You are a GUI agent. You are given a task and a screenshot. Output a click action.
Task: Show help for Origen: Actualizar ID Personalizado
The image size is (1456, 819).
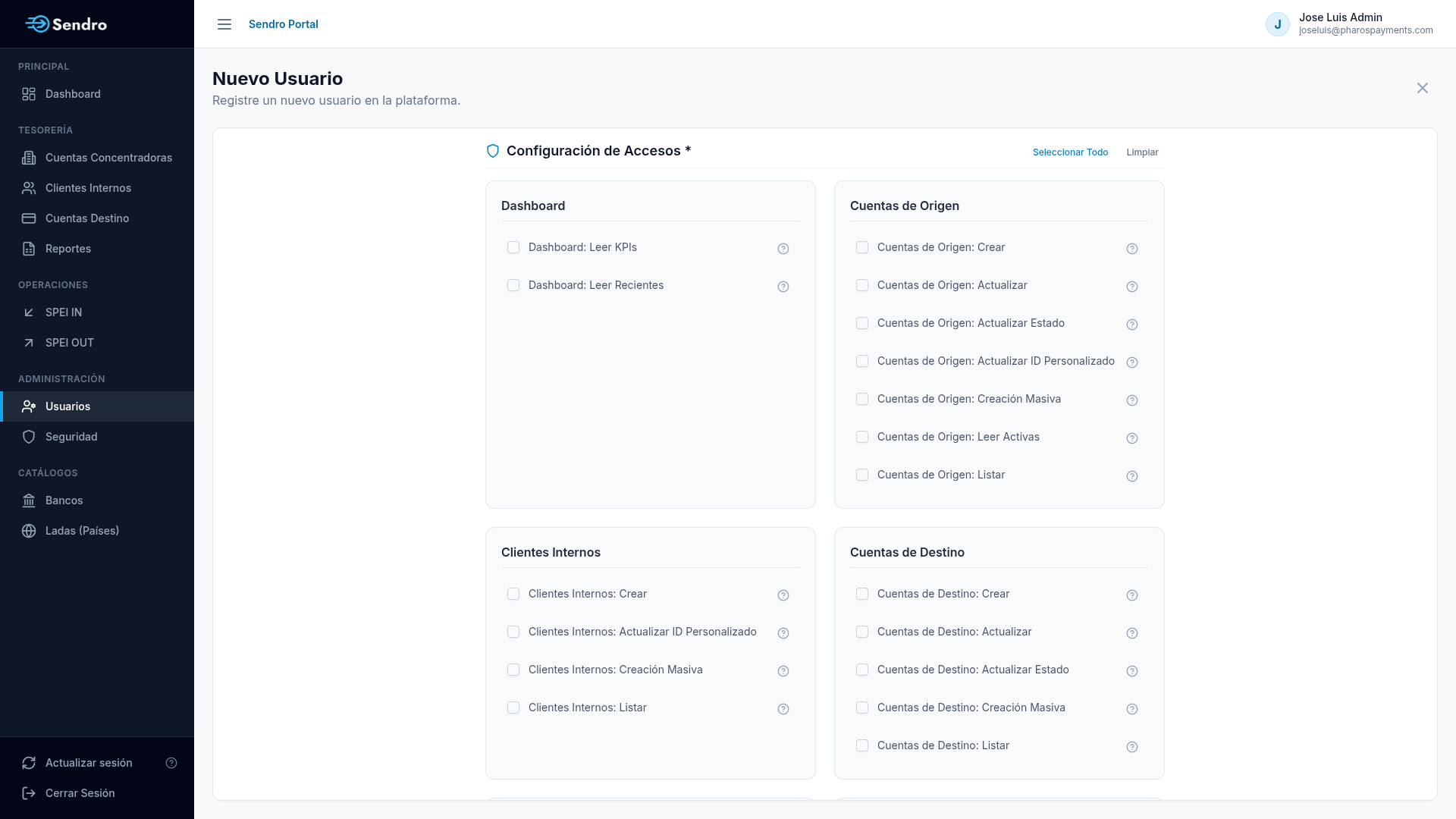[x=1132, y=362]
